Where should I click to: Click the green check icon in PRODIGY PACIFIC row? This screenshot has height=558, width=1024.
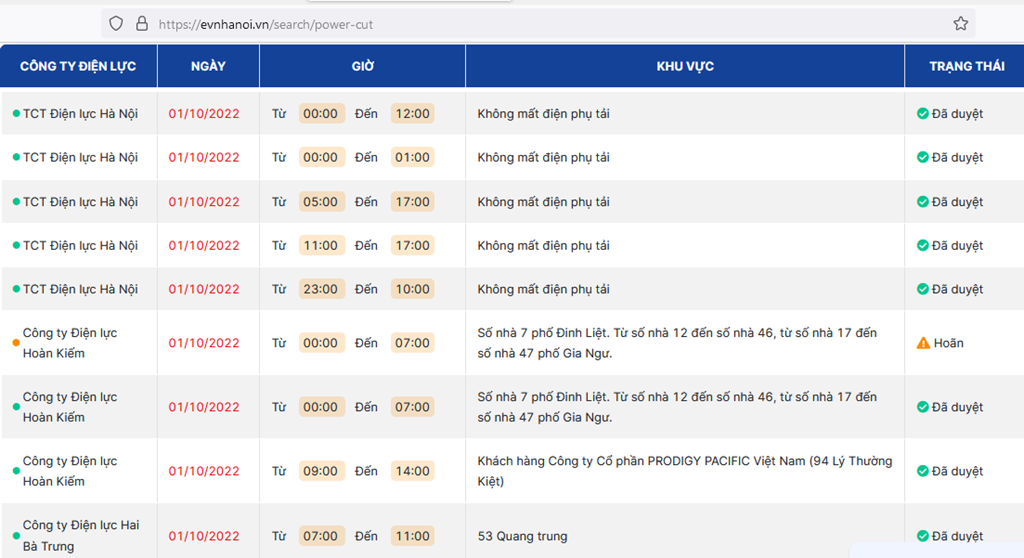(x=922, y=471)
